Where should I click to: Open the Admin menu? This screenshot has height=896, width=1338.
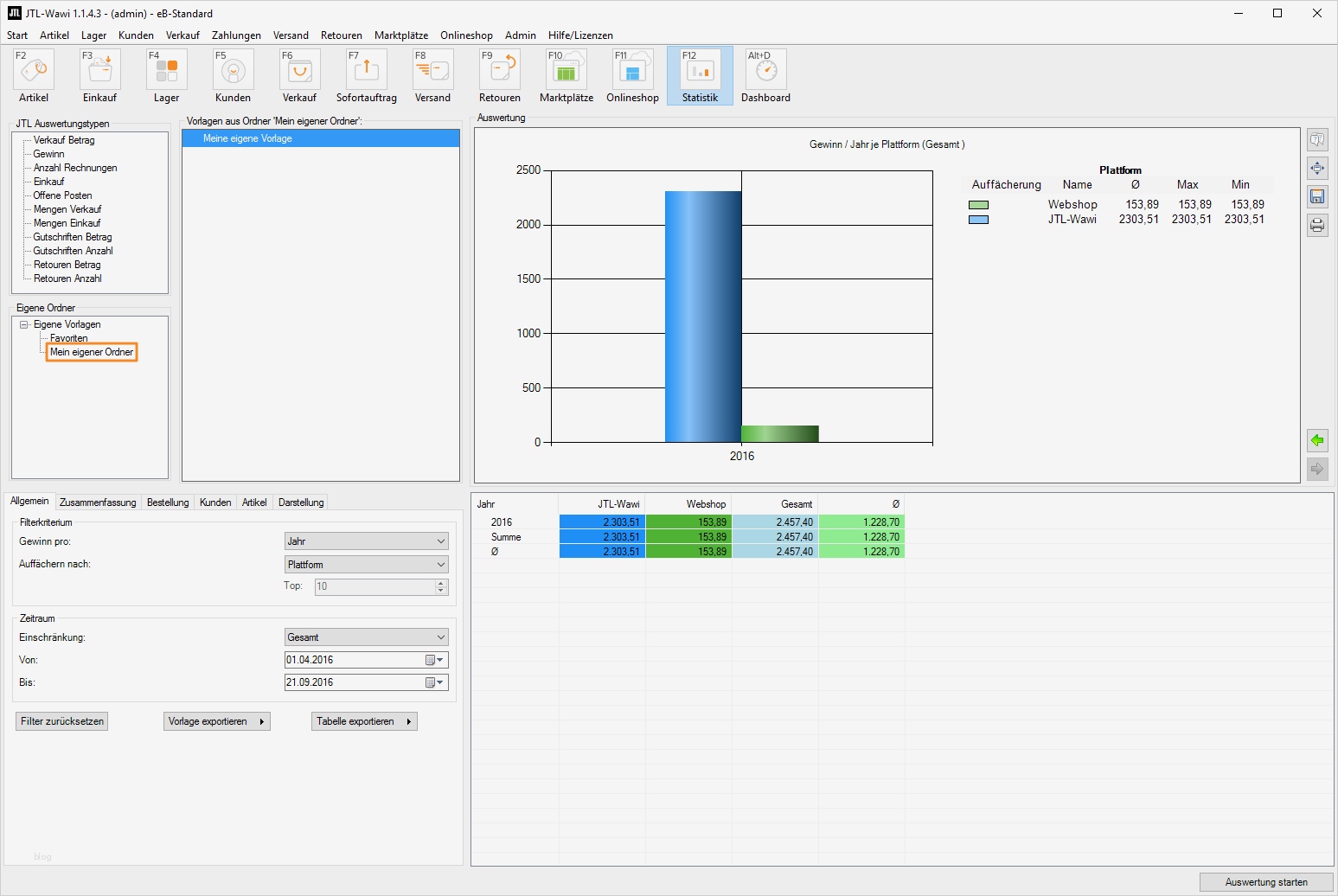[x=521, y=35]
